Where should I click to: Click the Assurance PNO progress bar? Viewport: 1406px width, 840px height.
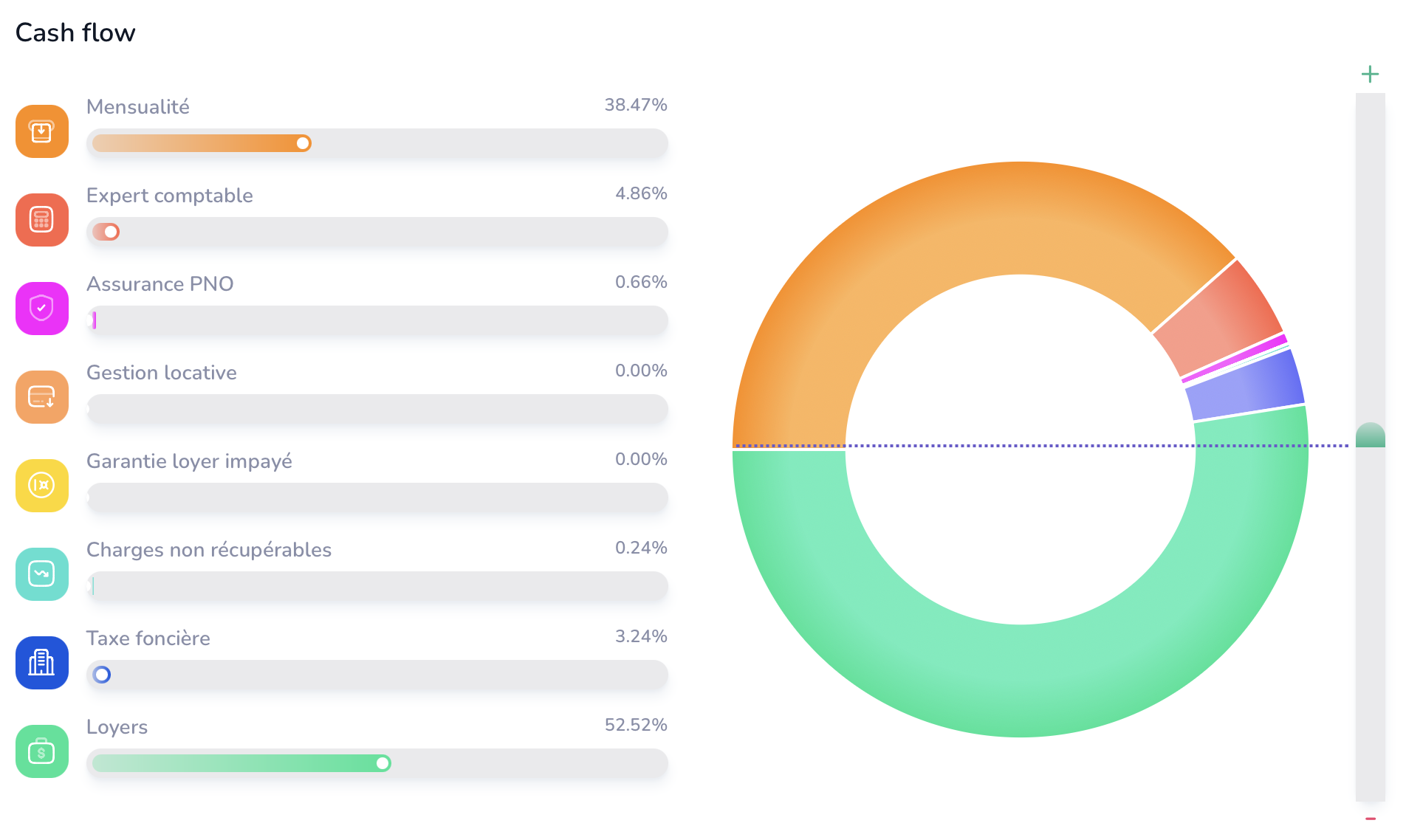[x=377, y=320]
